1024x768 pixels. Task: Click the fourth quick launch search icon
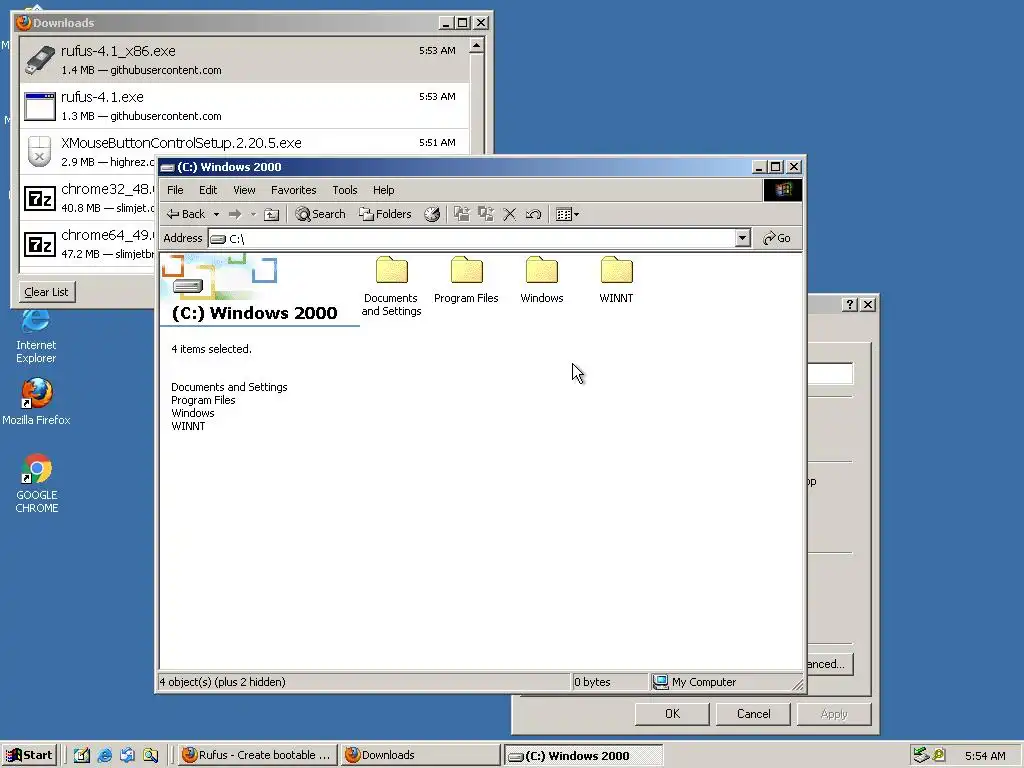pyautogui.click(x=150, y=755)
